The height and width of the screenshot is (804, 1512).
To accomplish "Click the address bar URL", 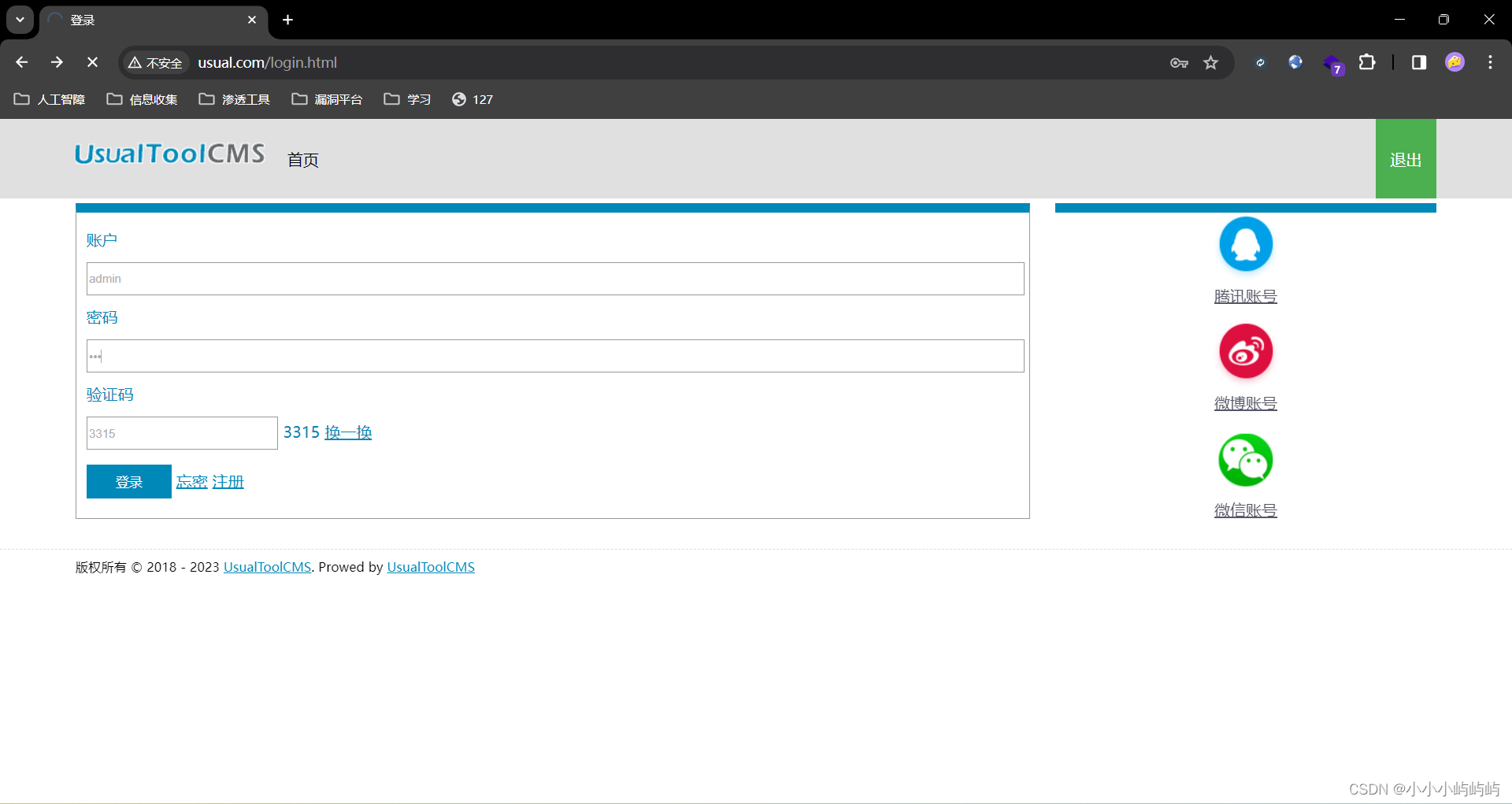I will (268, 62).
